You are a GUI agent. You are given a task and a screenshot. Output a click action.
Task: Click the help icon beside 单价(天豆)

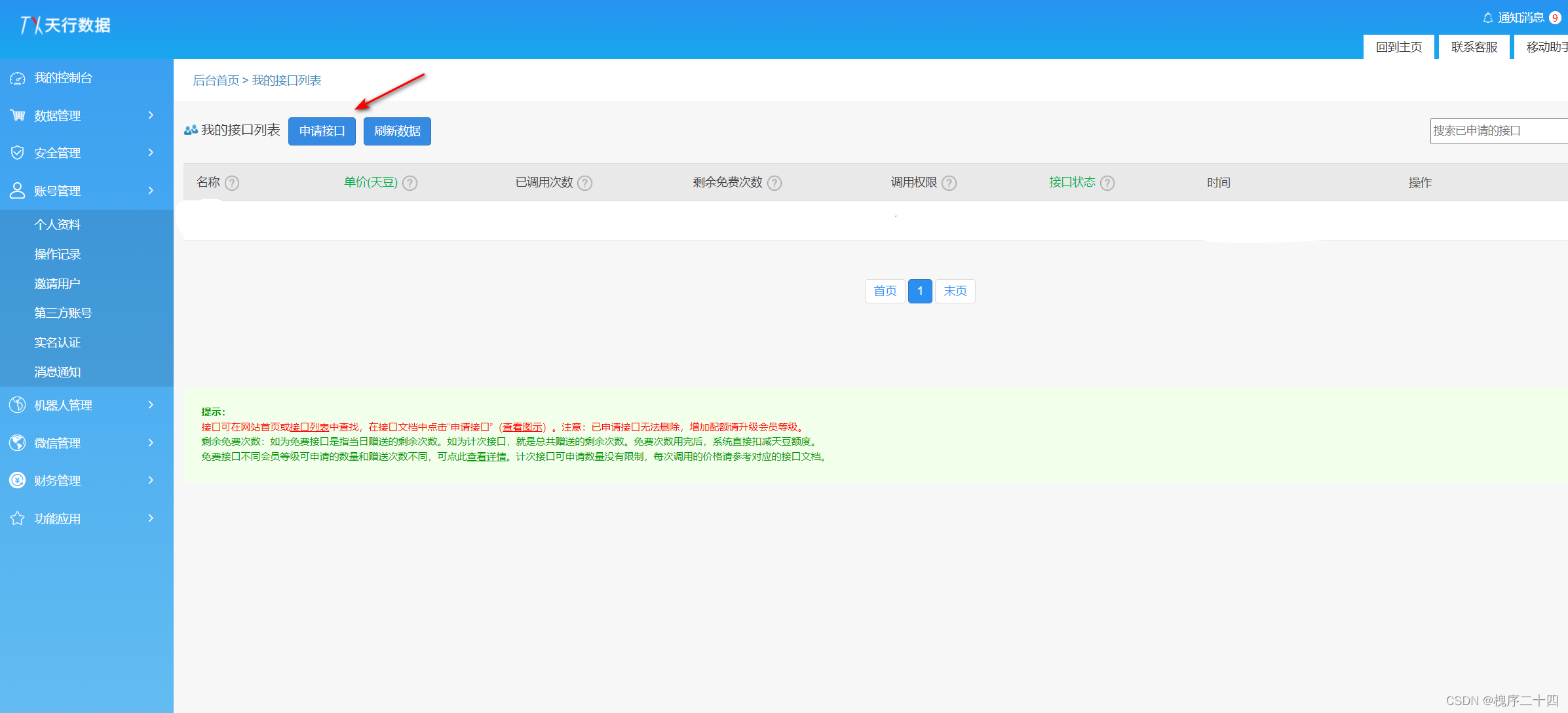(410, 183)
